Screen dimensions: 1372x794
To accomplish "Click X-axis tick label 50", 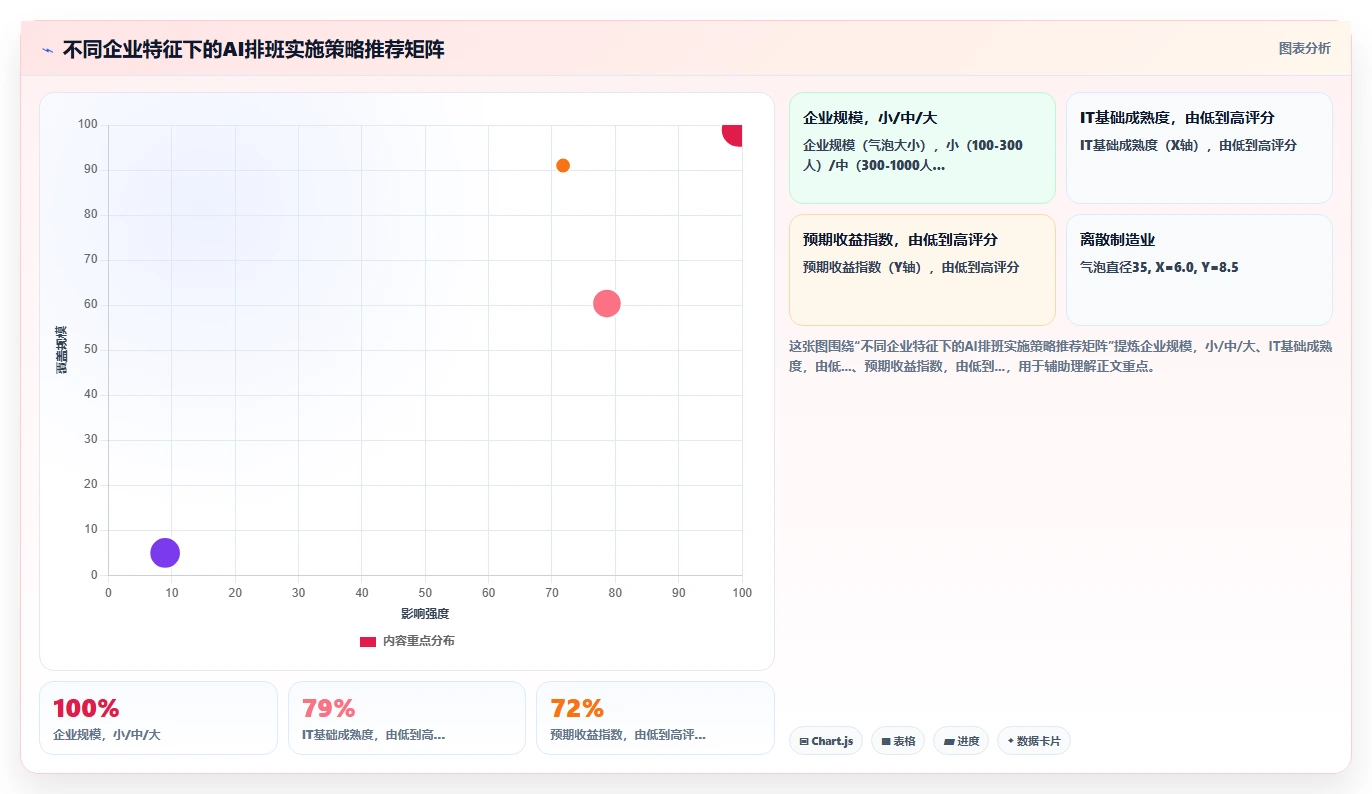I will (x=425, y=593).
